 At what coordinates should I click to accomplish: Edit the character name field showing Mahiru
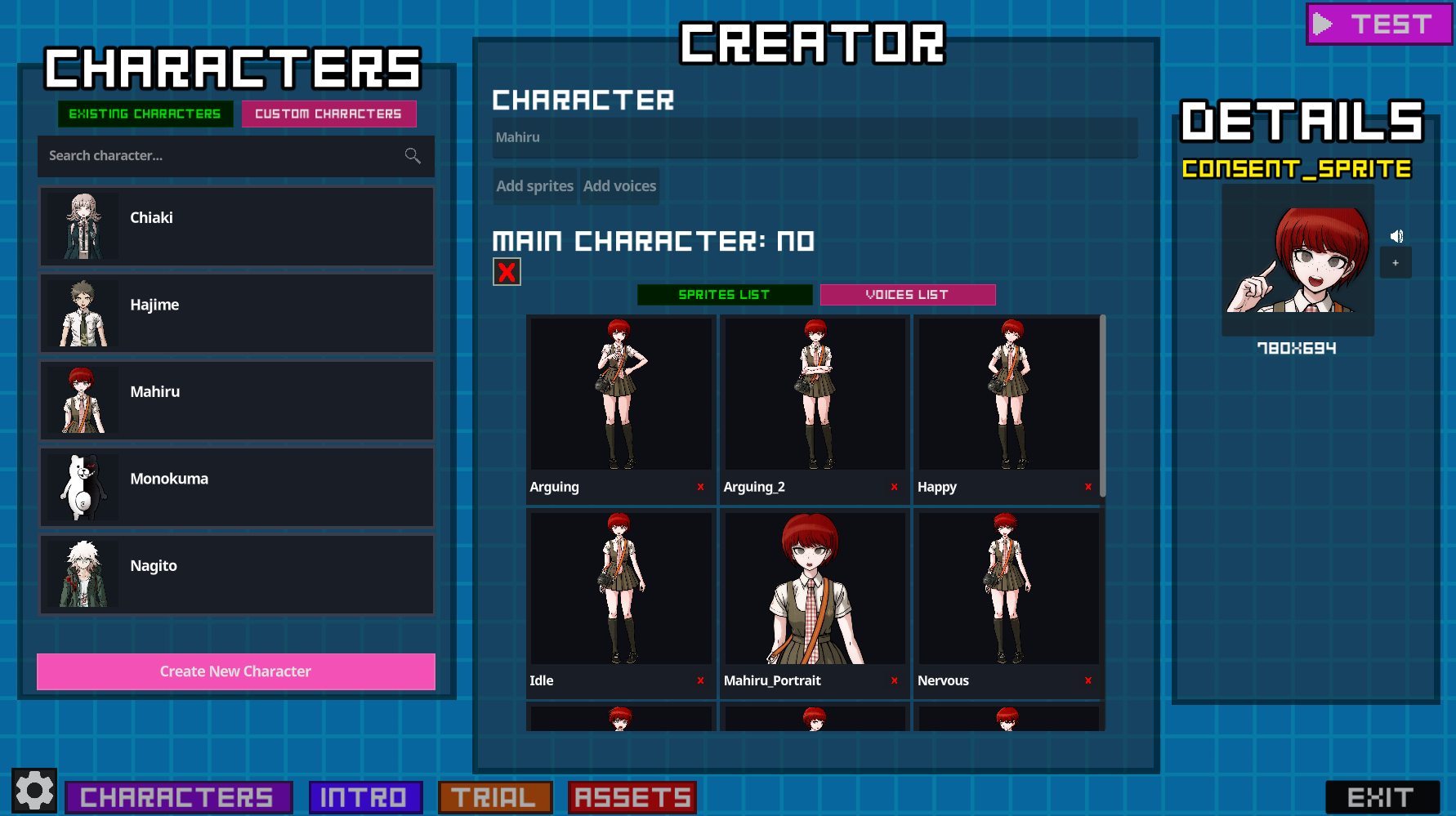(815, 137)
